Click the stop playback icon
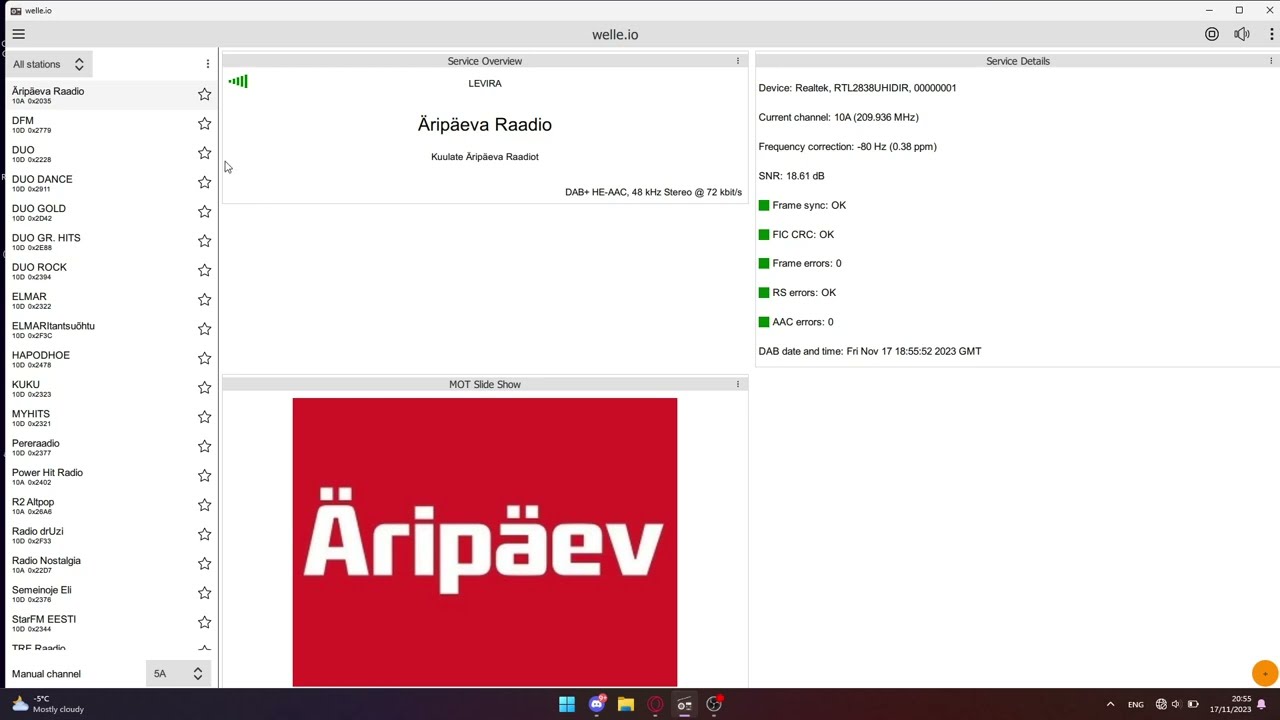This screenshot has width=1280, height=720. click(x=1211, y=34)
